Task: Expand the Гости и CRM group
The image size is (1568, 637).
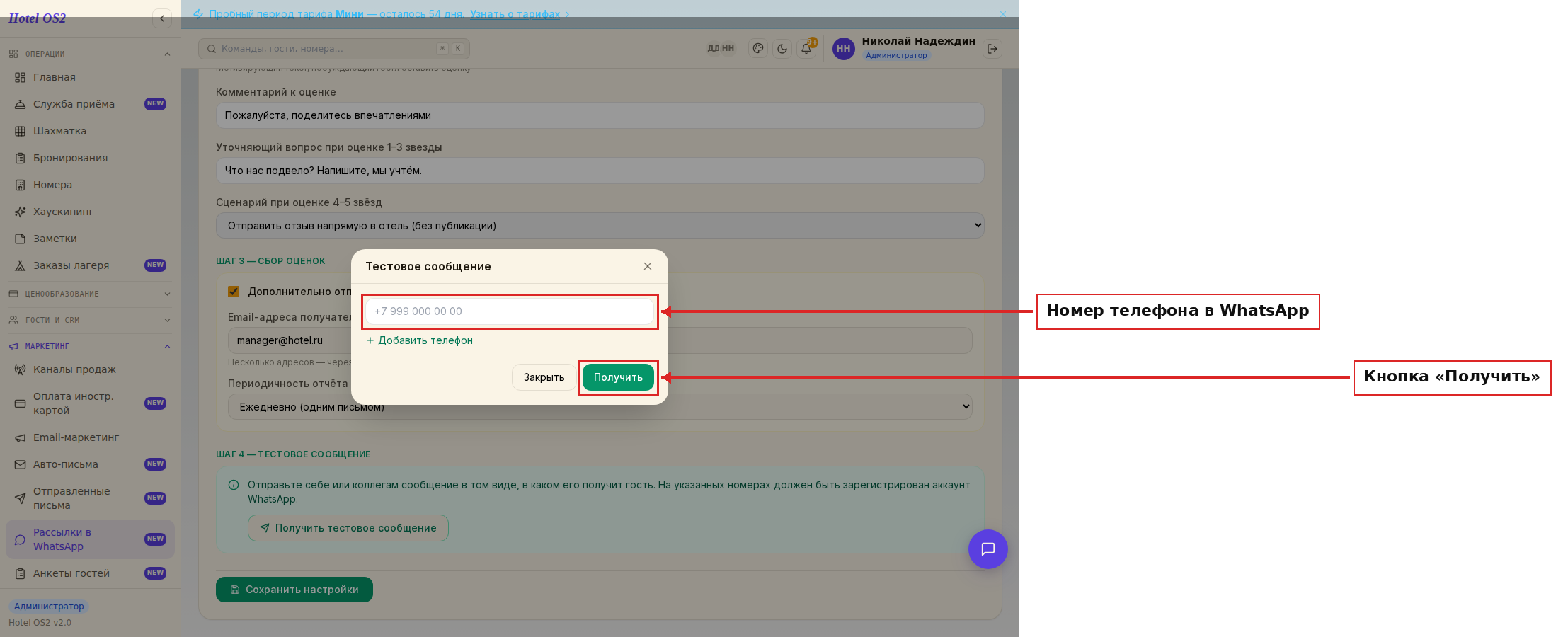Action: tap(90, 320)
